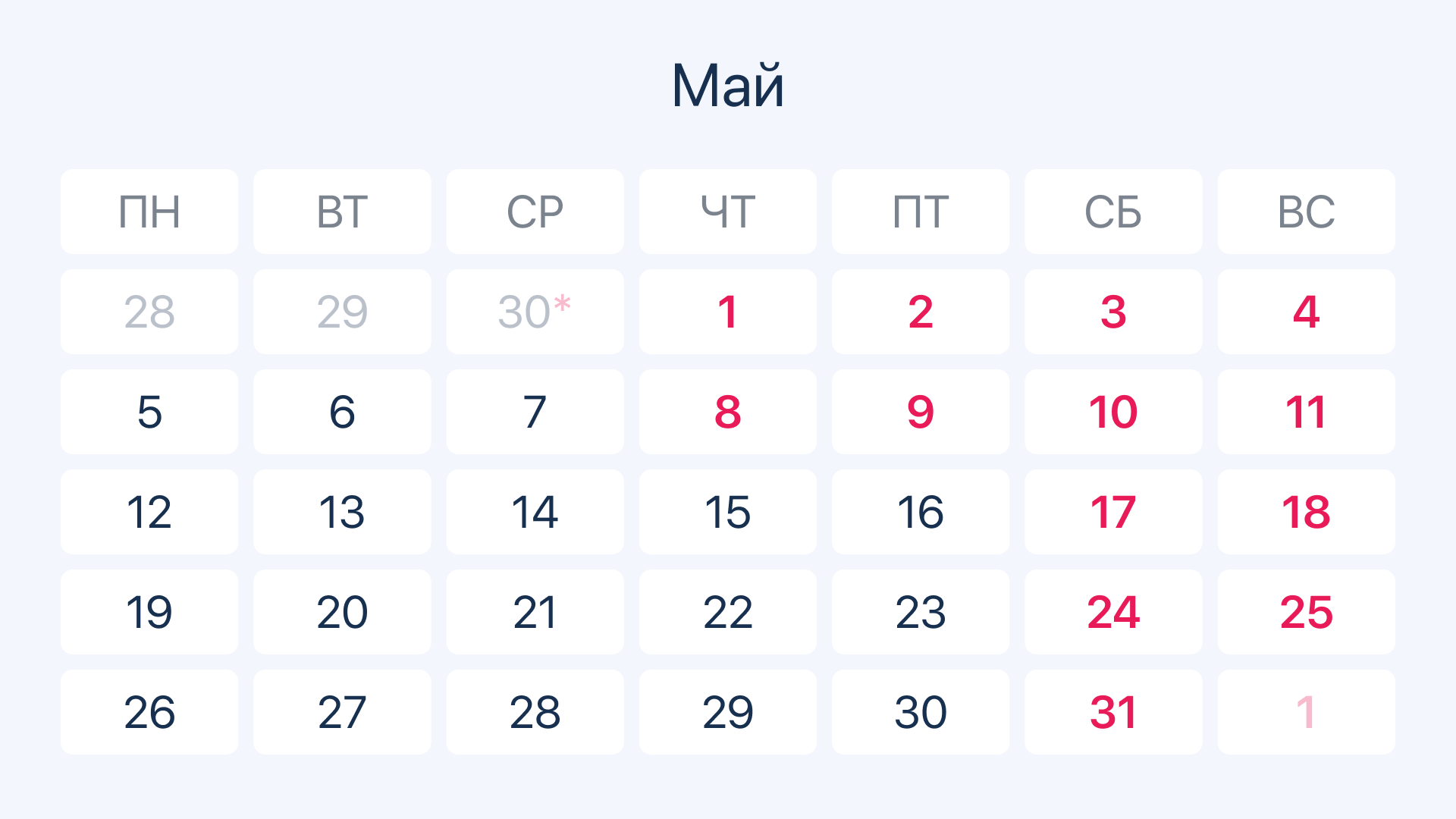Click date 26 in last row

pos(149,712)
